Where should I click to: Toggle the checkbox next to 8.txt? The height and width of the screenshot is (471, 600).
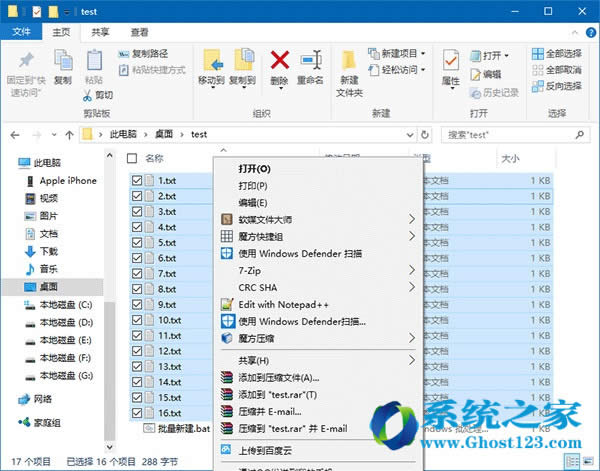pos(137,289)
